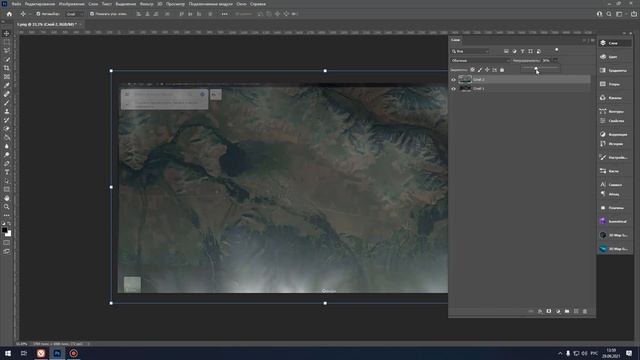Hide the Слой 1 layer
The width and height of the screenshot is (640, 360).
(x=453, y=89)
